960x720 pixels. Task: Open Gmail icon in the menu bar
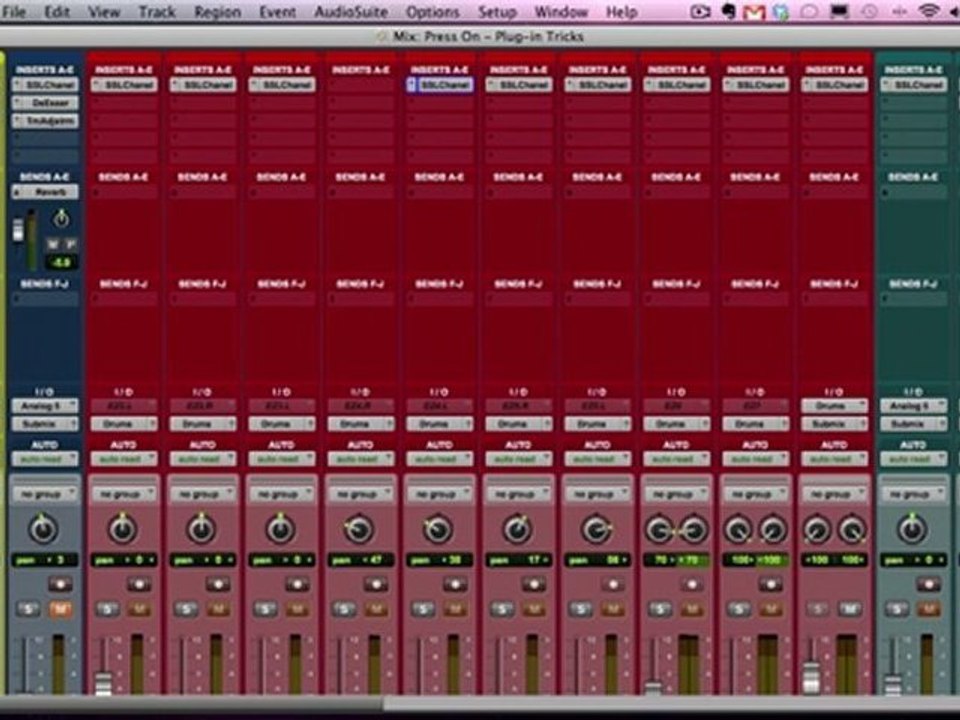(754, 12)
